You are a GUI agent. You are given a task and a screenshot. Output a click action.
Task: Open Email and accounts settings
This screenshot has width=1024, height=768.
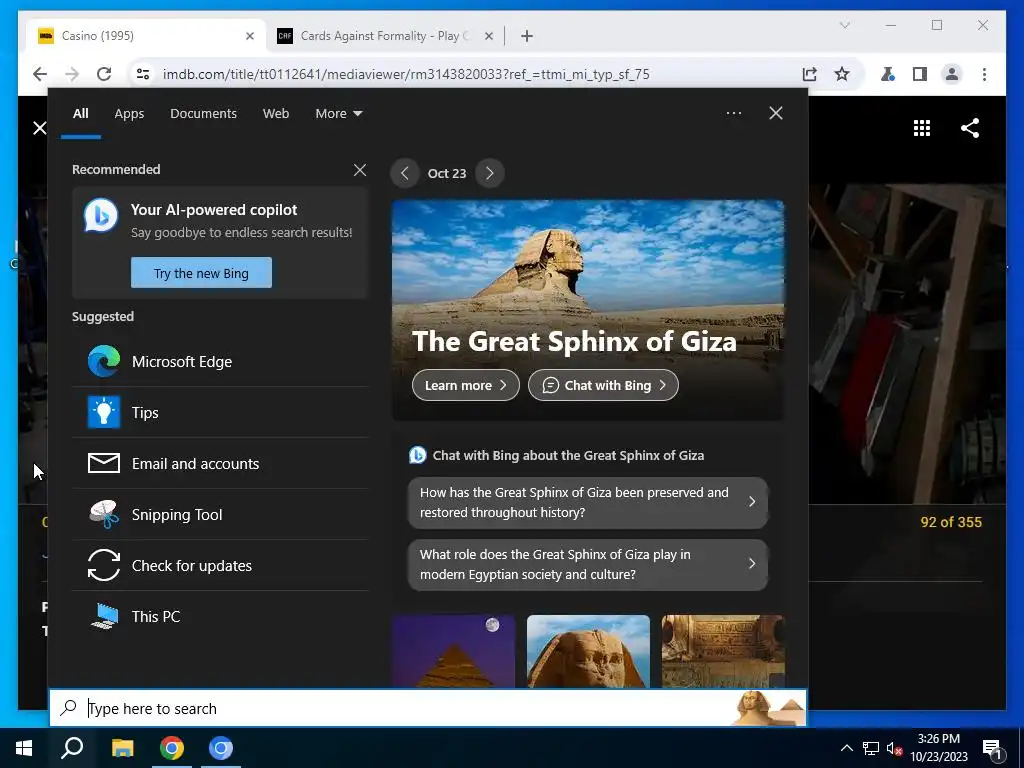[x=221, y=463]
